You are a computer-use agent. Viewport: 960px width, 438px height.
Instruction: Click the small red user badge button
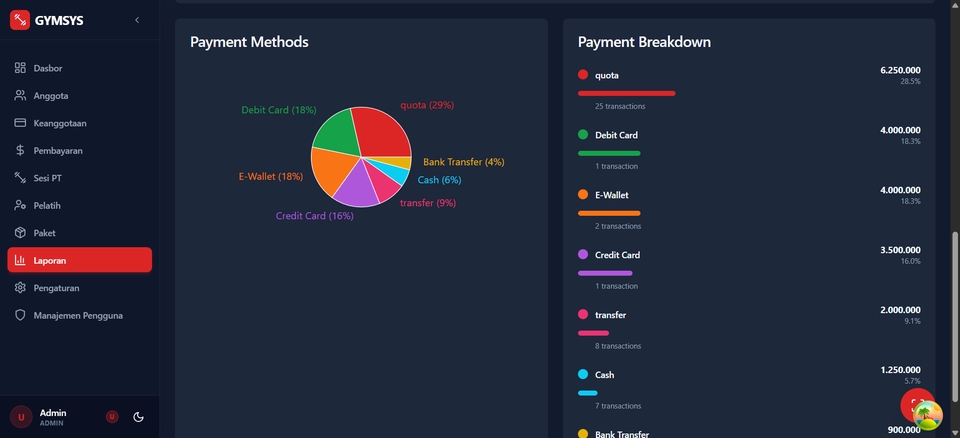112,417
